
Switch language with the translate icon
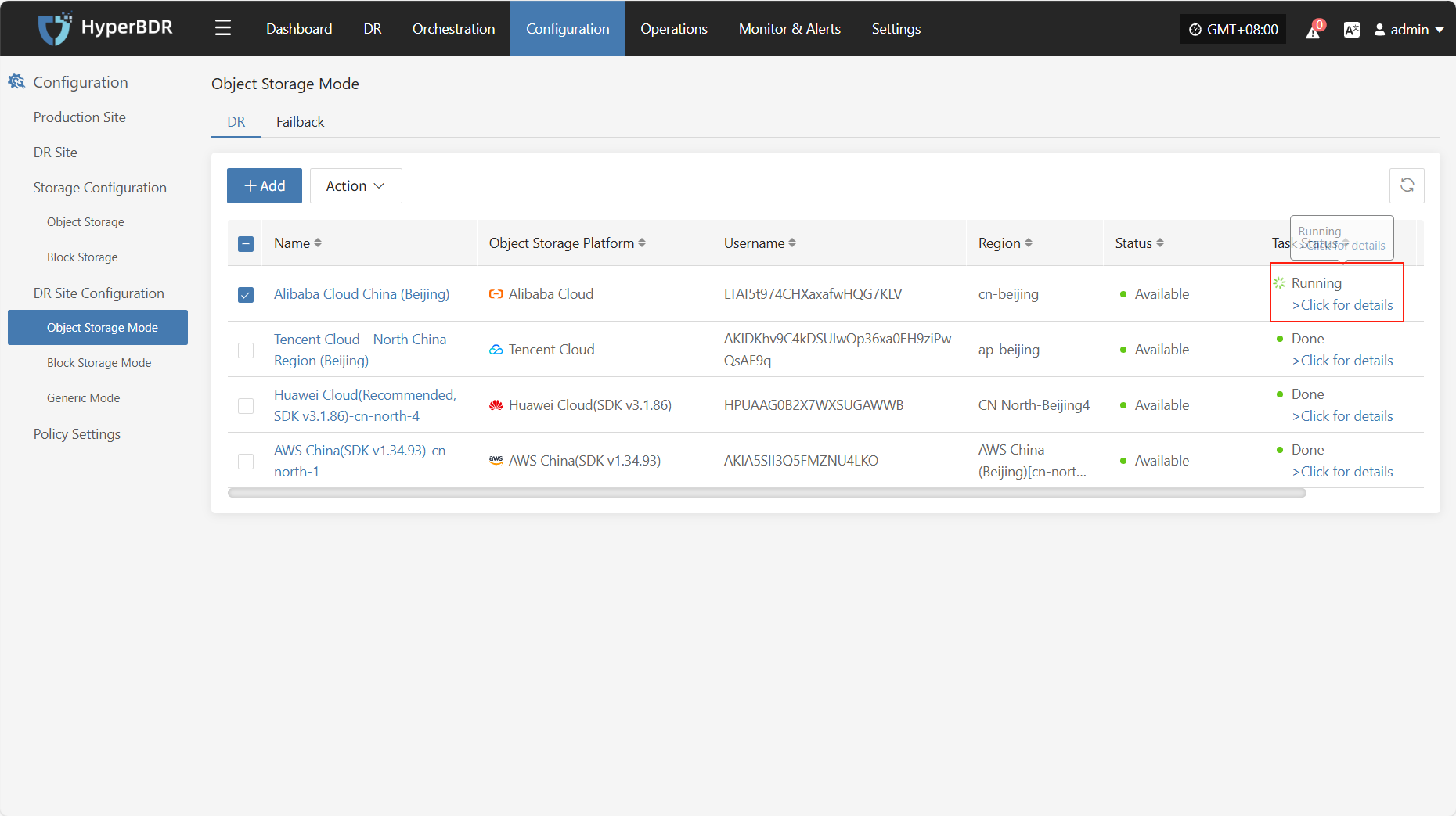tap(1351, 30)
